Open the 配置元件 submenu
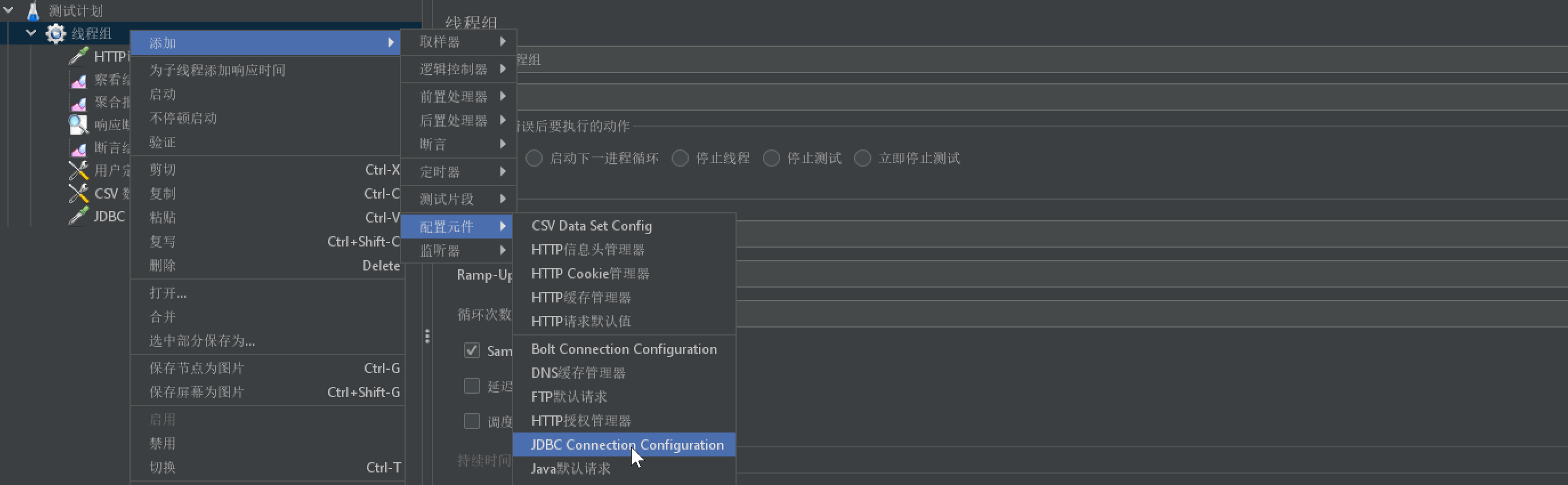Screen dimensions: 1568x485 [x=457, y=227]
